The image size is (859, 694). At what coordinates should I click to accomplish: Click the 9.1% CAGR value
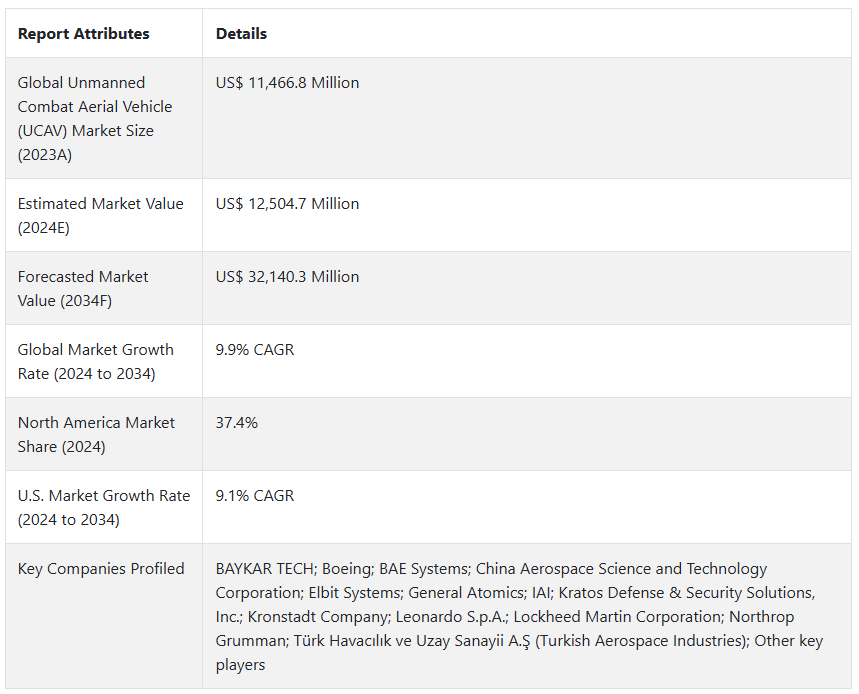point(255,496)
